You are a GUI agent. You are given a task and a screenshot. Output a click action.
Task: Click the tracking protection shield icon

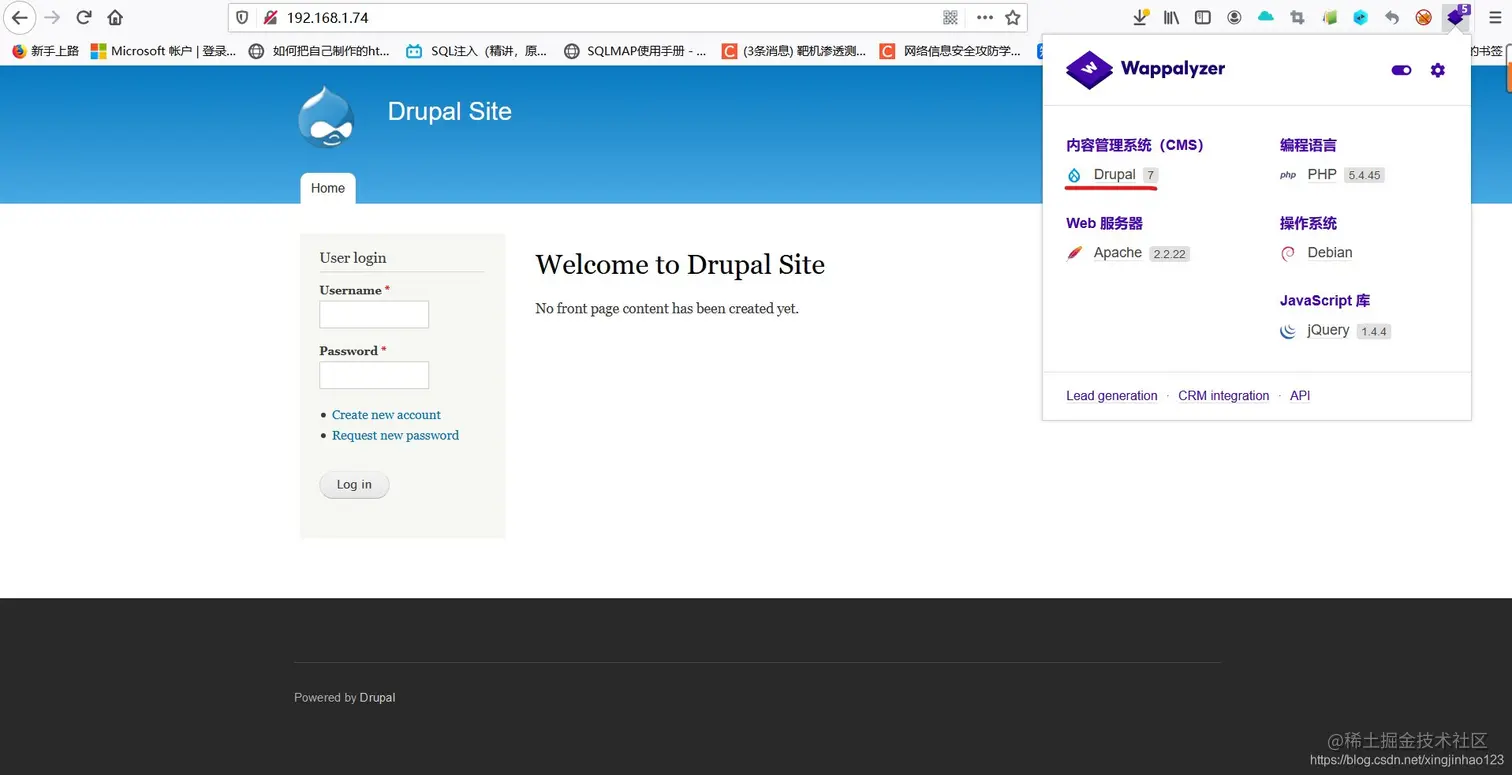(x=242, y=18)
